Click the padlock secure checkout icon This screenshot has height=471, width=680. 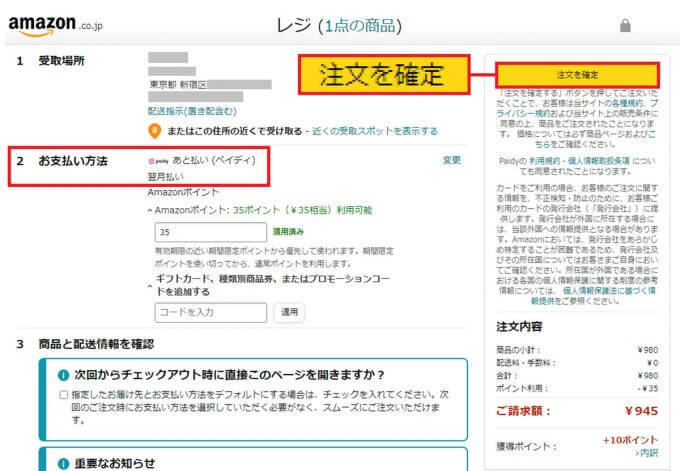[x=625, y=26]
